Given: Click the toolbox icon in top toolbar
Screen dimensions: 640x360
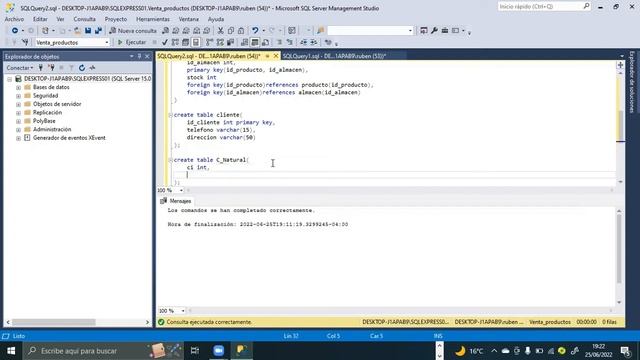Looking at the screenshot, I should point(444,31).
